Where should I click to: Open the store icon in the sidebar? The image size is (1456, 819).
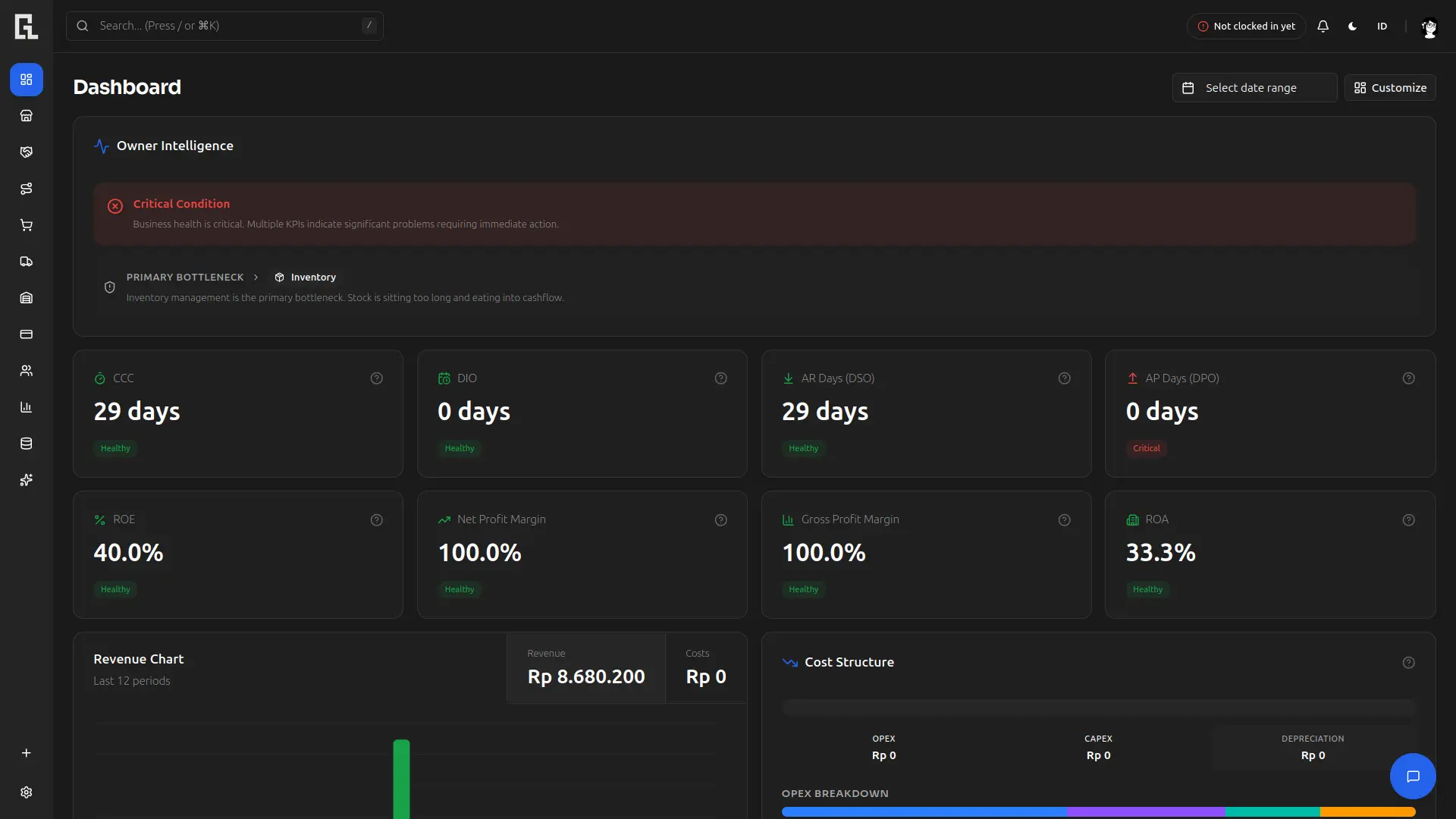point(27,116)
